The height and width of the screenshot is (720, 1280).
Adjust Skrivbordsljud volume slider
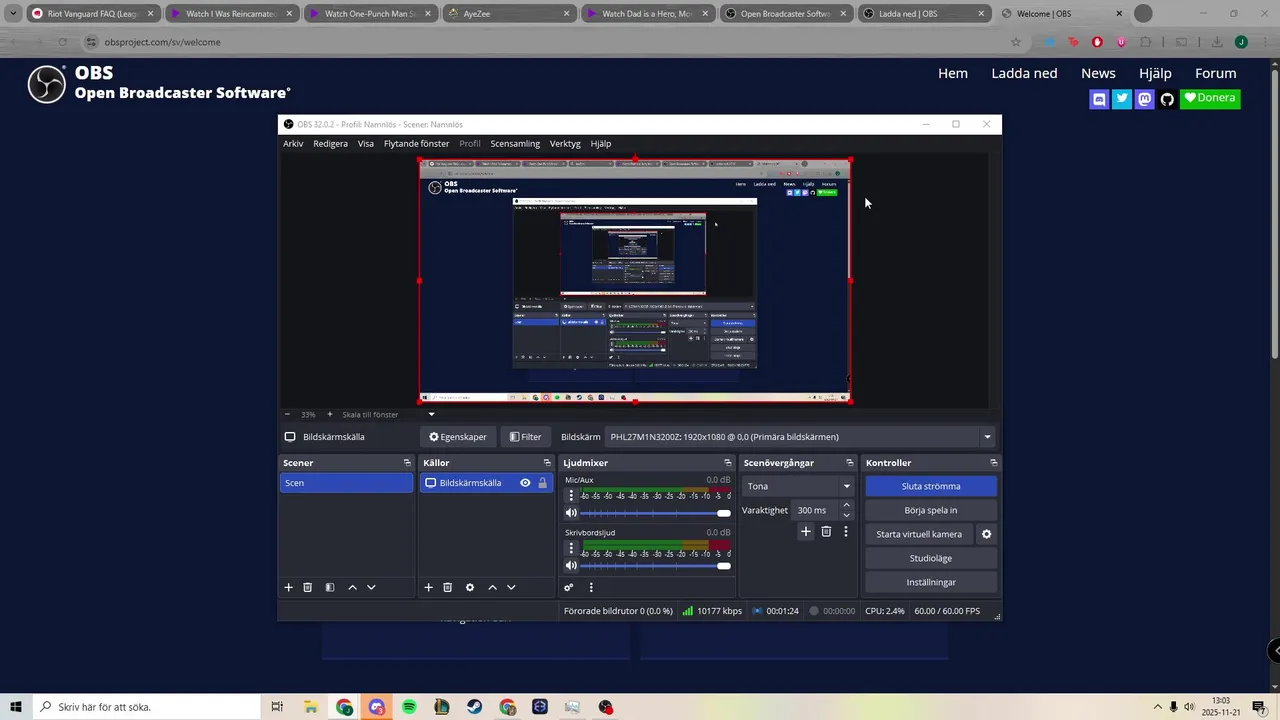pos(655,566)
